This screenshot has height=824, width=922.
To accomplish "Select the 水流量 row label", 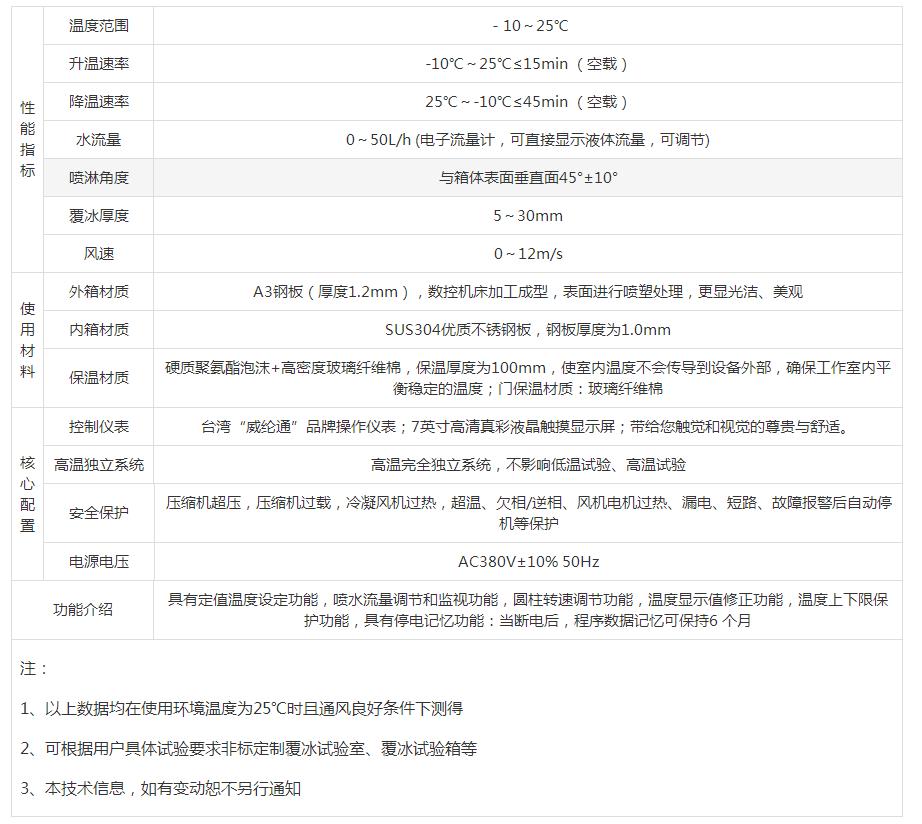I will [x=98, y=140].
